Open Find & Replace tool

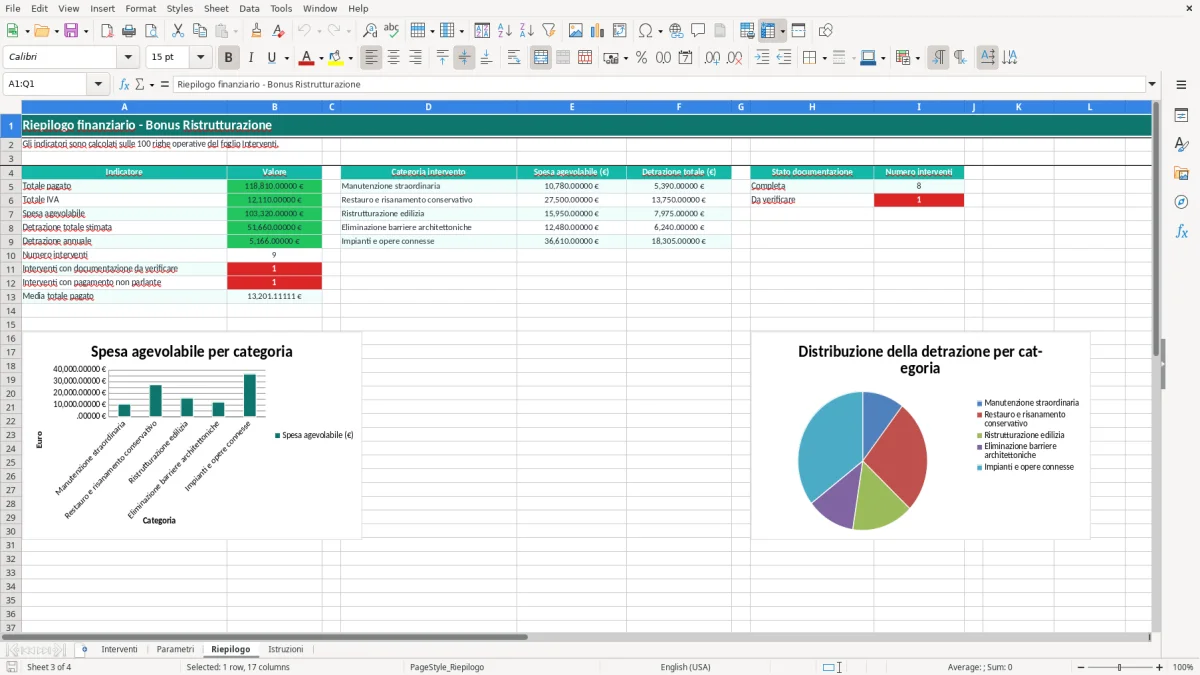coord(370,31)
